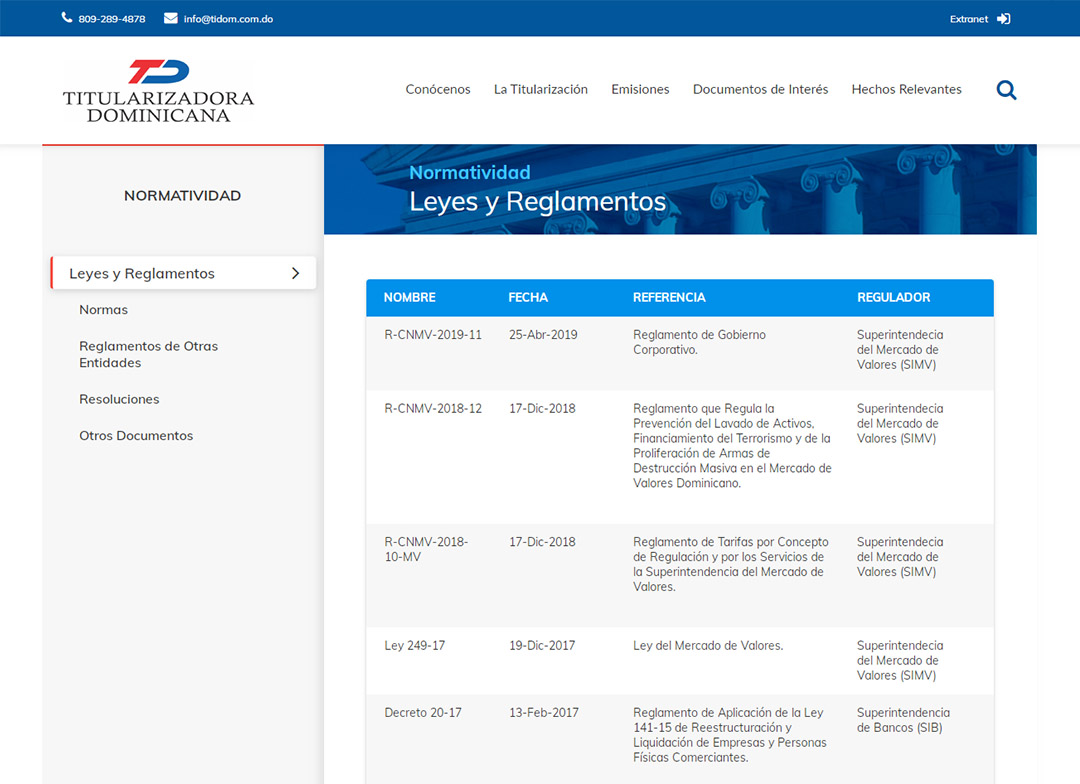Open Reglamentos de Otras Entidades section
The height and width of the screenshot is (784, 1080).
click(x=148, y=354)
